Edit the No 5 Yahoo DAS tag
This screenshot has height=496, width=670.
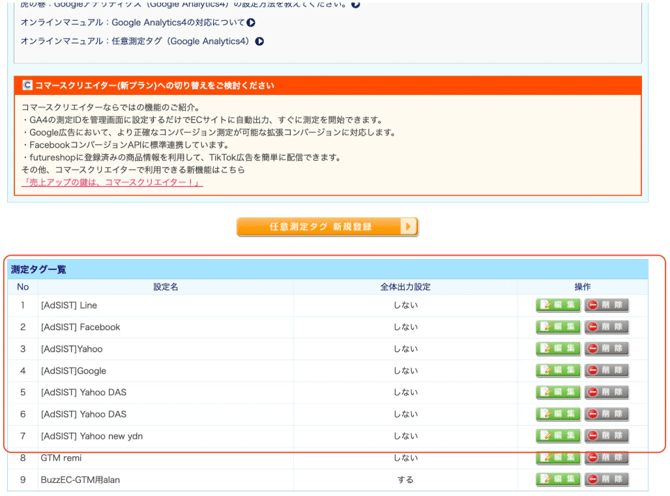coord(558,392)
